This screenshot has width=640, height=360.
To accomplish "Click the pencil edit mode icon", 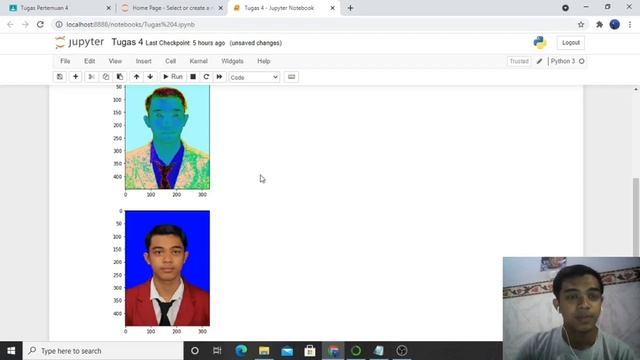I will point(539,61).
